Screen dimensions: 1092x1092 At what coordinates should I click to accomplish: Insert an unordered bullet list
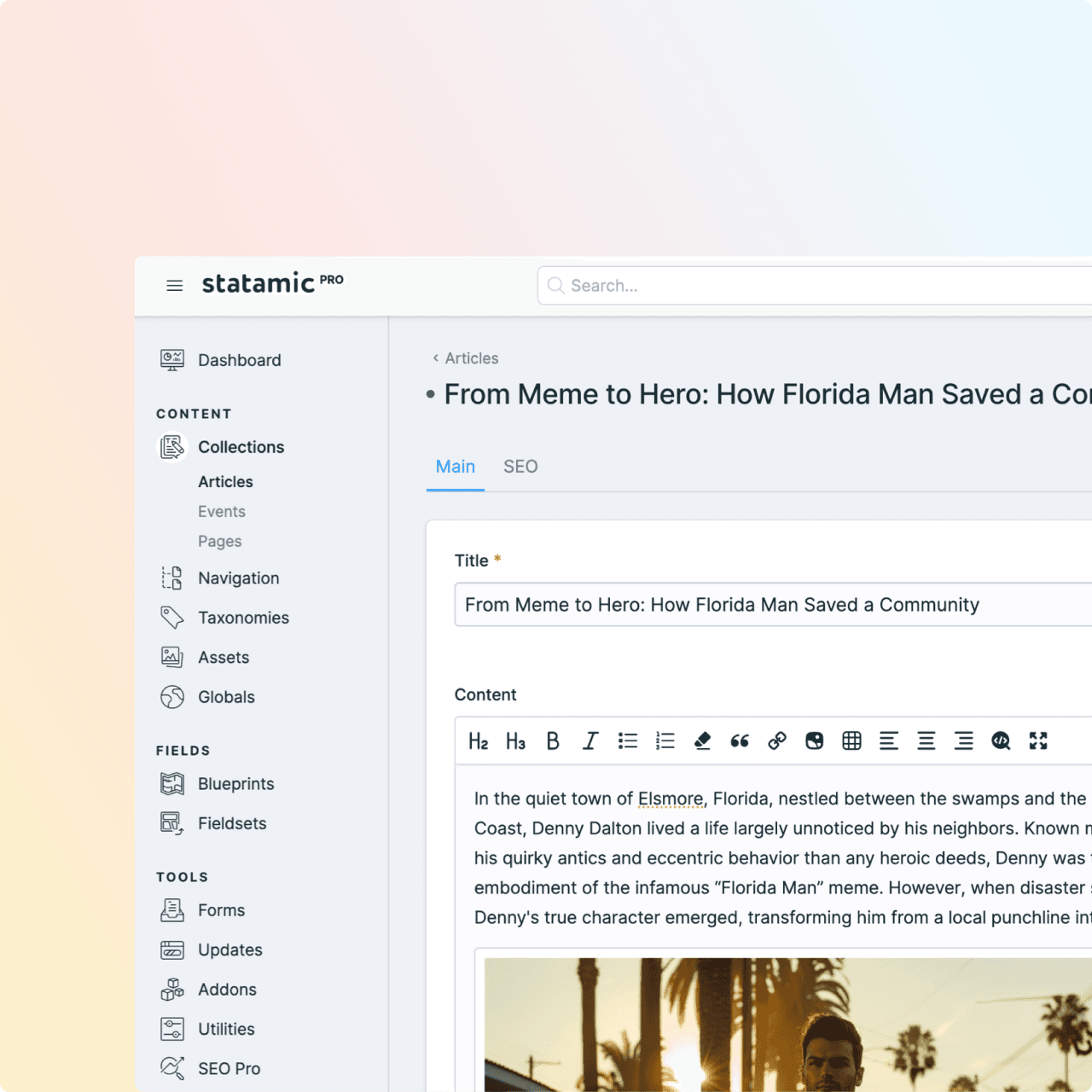point(628,741)
